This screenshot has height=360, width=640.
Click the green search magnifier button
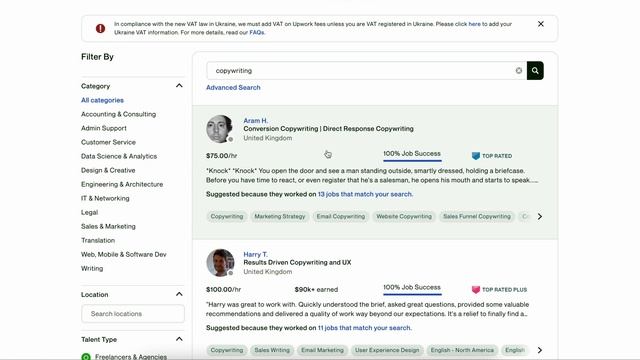point(535,71)
